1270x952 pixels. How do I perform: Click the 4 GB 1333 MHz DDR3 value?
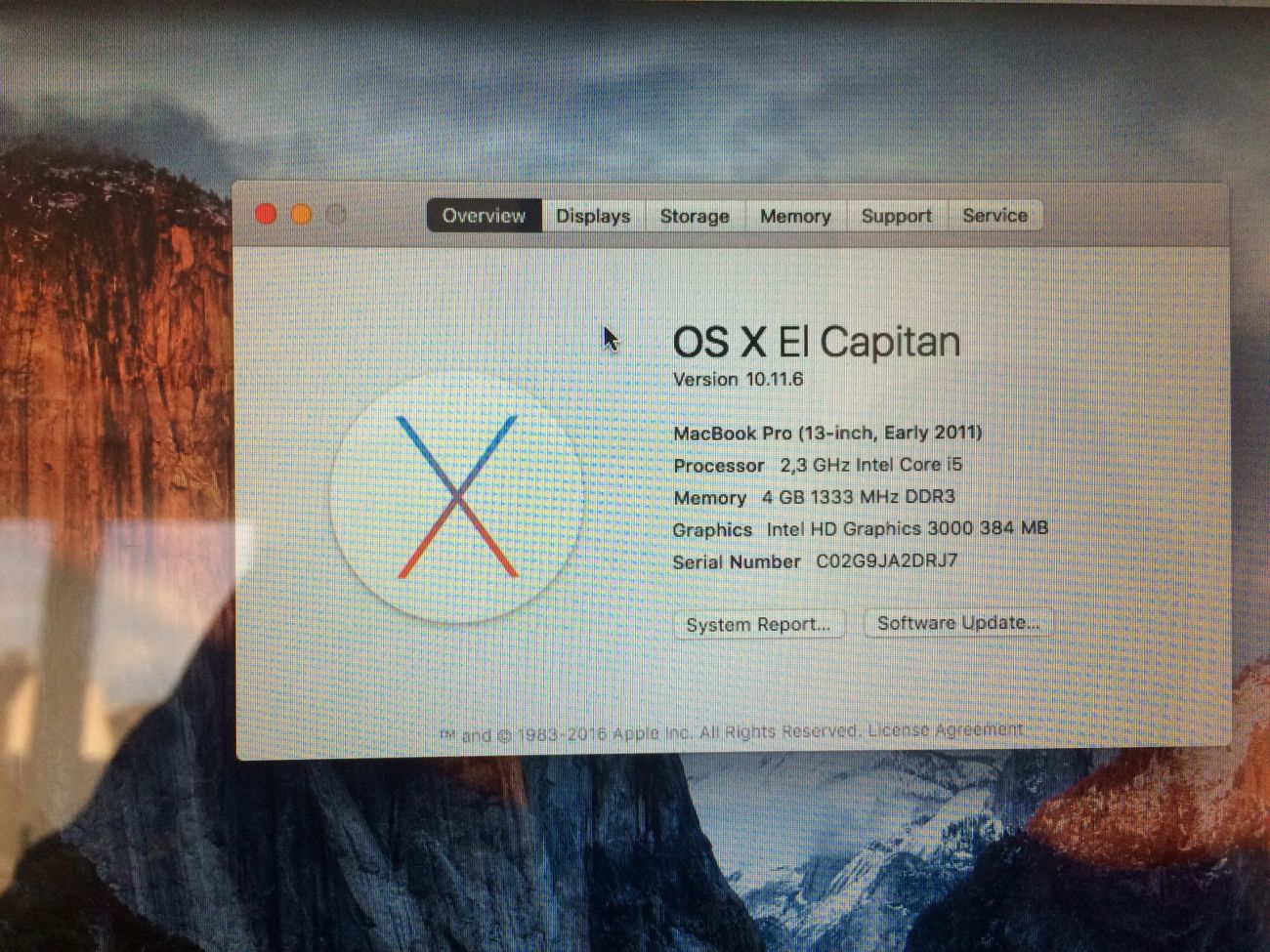point(858,497)
